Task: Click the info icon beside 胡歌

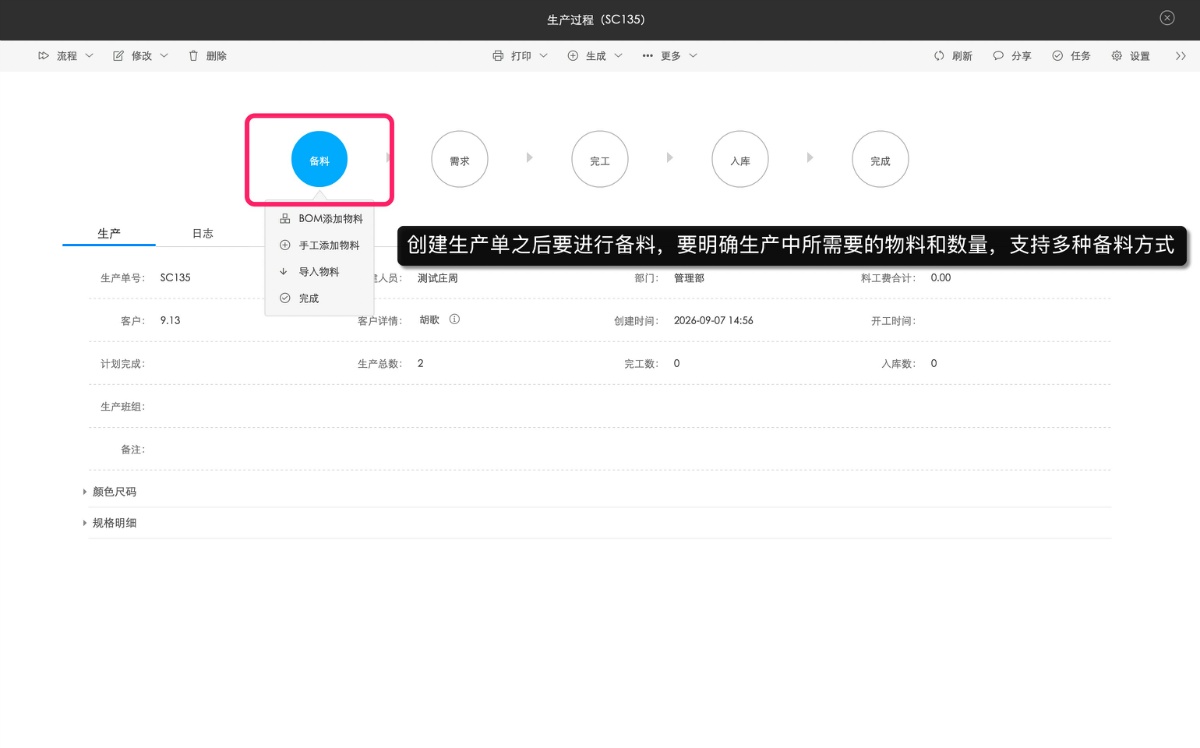Action: pyautogui.click(x=454, y=320)
